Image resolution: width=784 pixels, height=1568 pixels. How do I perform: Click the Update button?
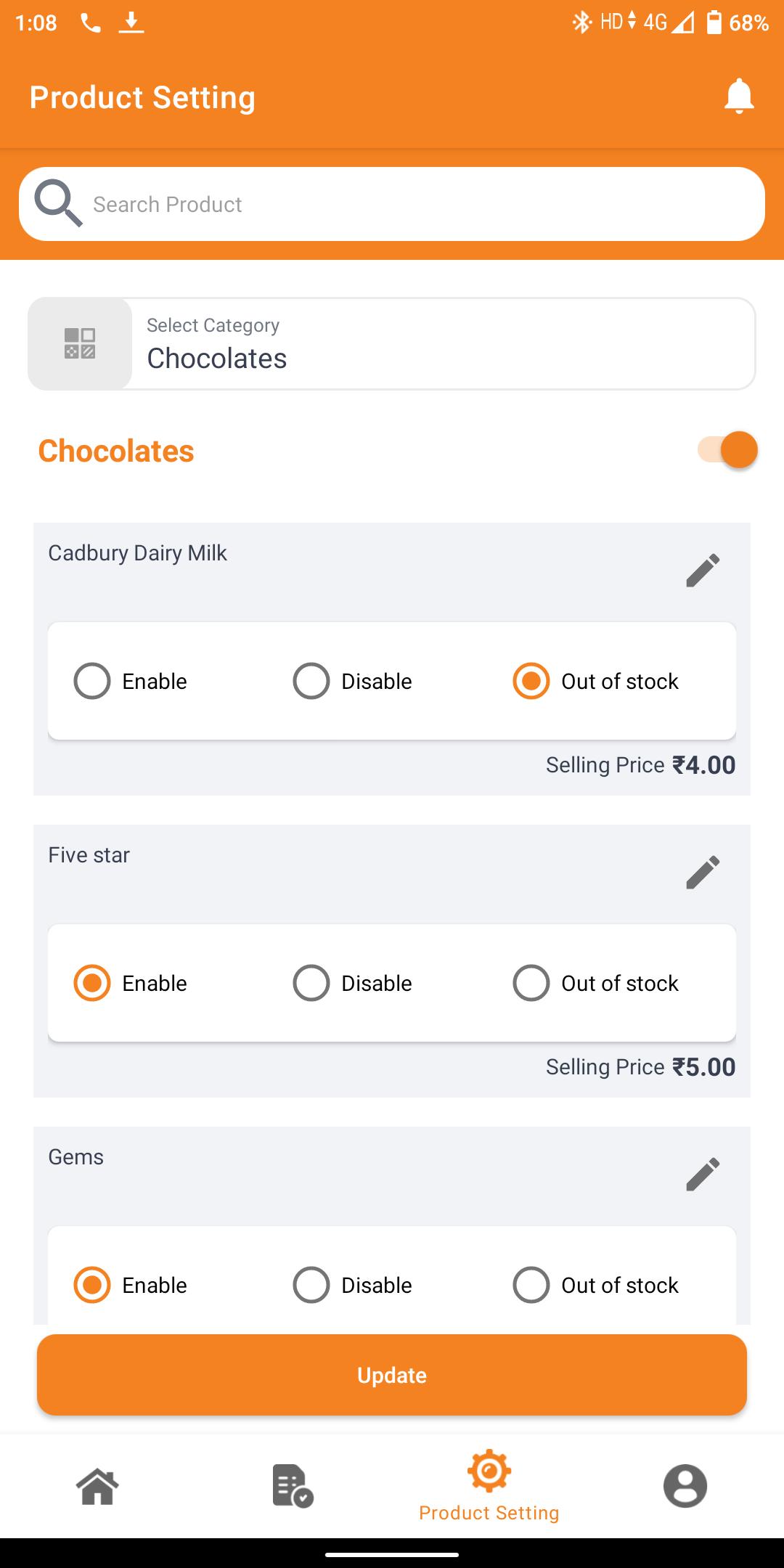392,1375
